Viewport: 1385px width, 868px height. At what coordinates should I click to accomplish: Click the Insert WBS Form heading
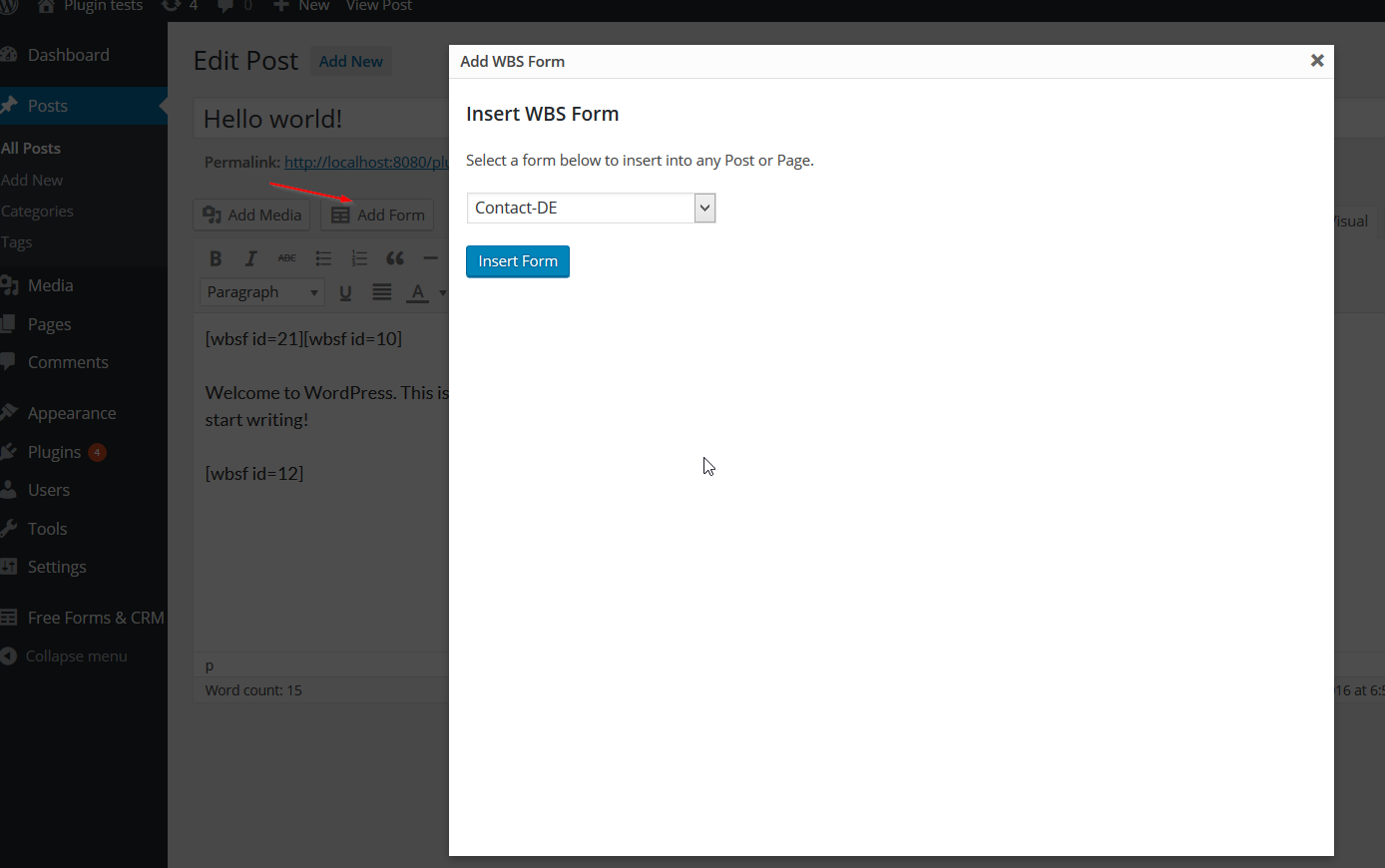coord(542,114)
